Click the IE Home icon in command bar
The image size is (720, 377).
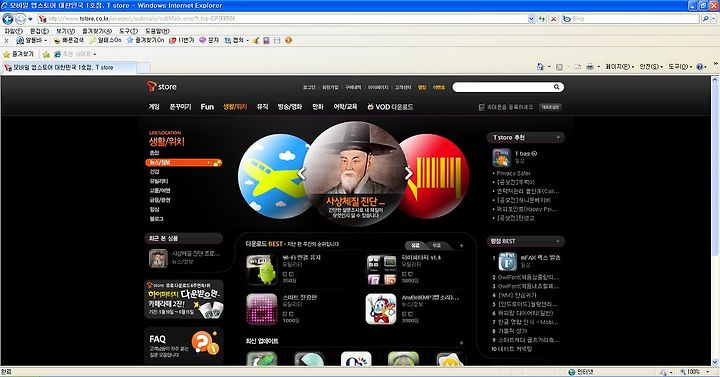pyautogui.click(x=540, y=67)
